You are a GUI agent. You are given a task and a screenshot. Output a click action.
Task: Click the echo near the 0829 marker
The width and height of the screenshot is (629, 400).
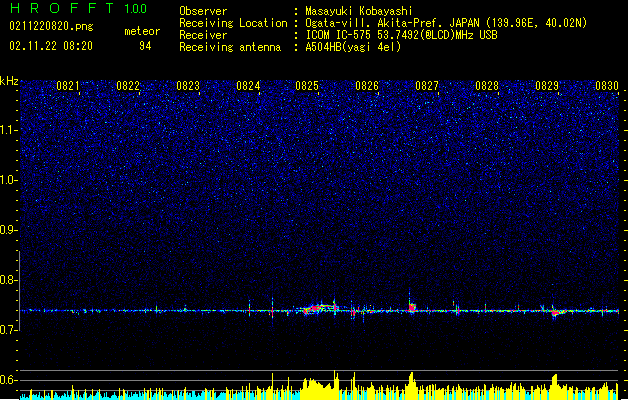pyautogui.click(x=556, y=311)
